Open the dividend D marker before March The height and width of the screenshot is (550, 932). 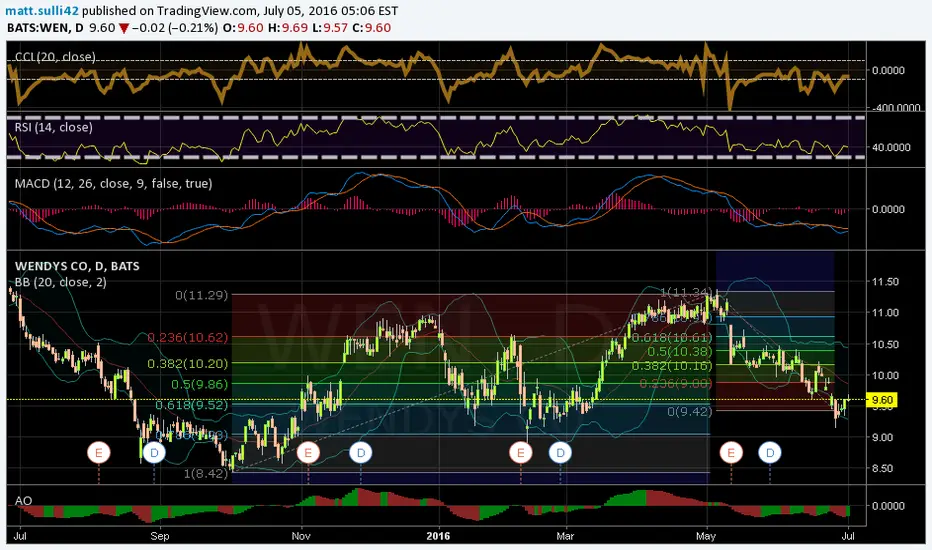pyautogui.click(x=560, y=453)
